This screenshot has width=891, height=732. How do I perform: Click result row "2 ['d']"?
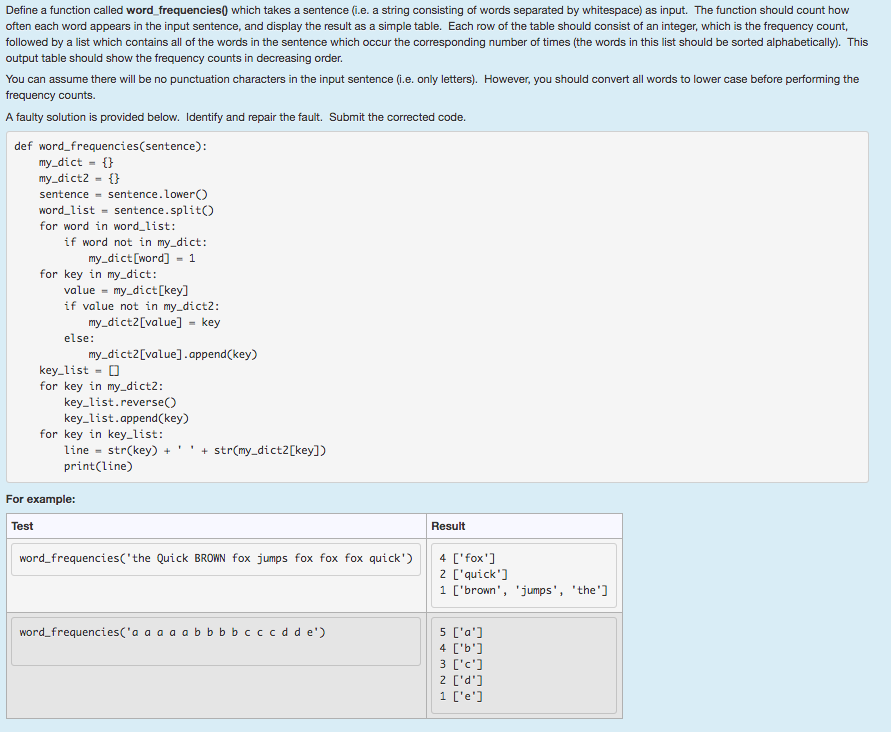click(461, 680)
